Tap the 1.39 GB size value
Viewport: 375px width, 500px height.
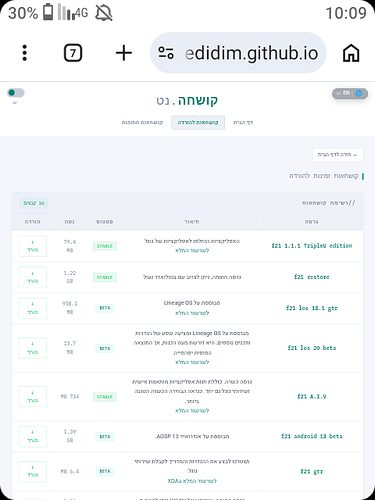coord(70,436)
